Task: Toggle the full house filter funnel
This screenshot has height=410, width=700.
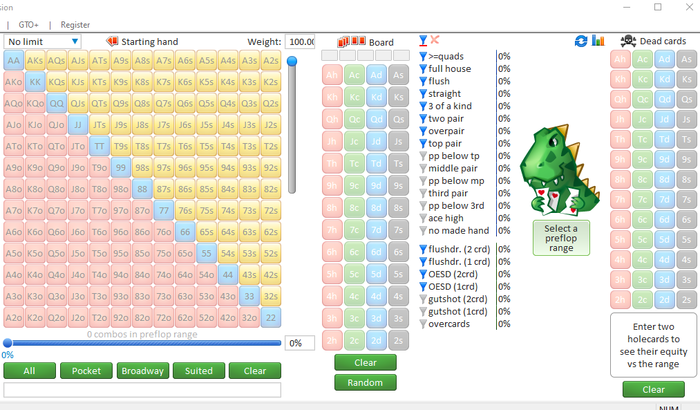Action: (x=423, y=69)
